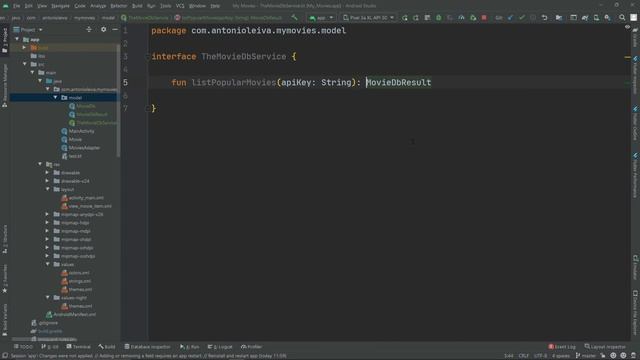
Task: Expand the mipmap-hdpi folder
Action: (x=47, y=222)
